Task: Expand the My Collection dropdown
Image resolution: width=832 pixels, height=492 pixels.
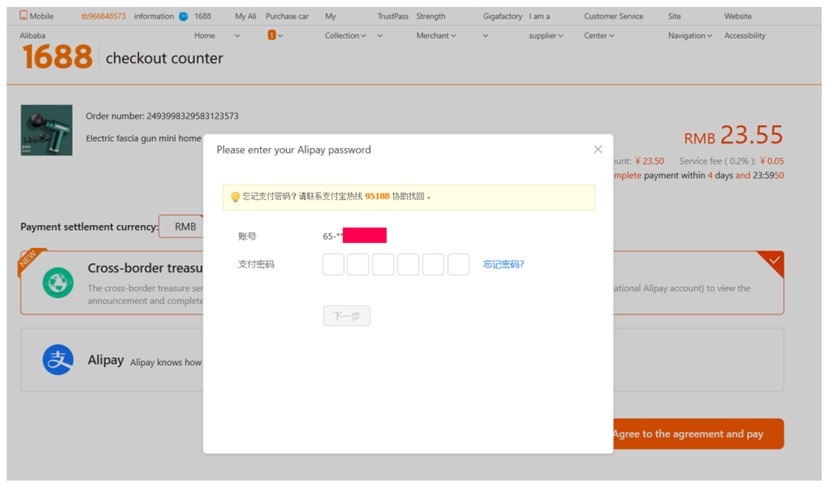Action: [x=346, y=36]
